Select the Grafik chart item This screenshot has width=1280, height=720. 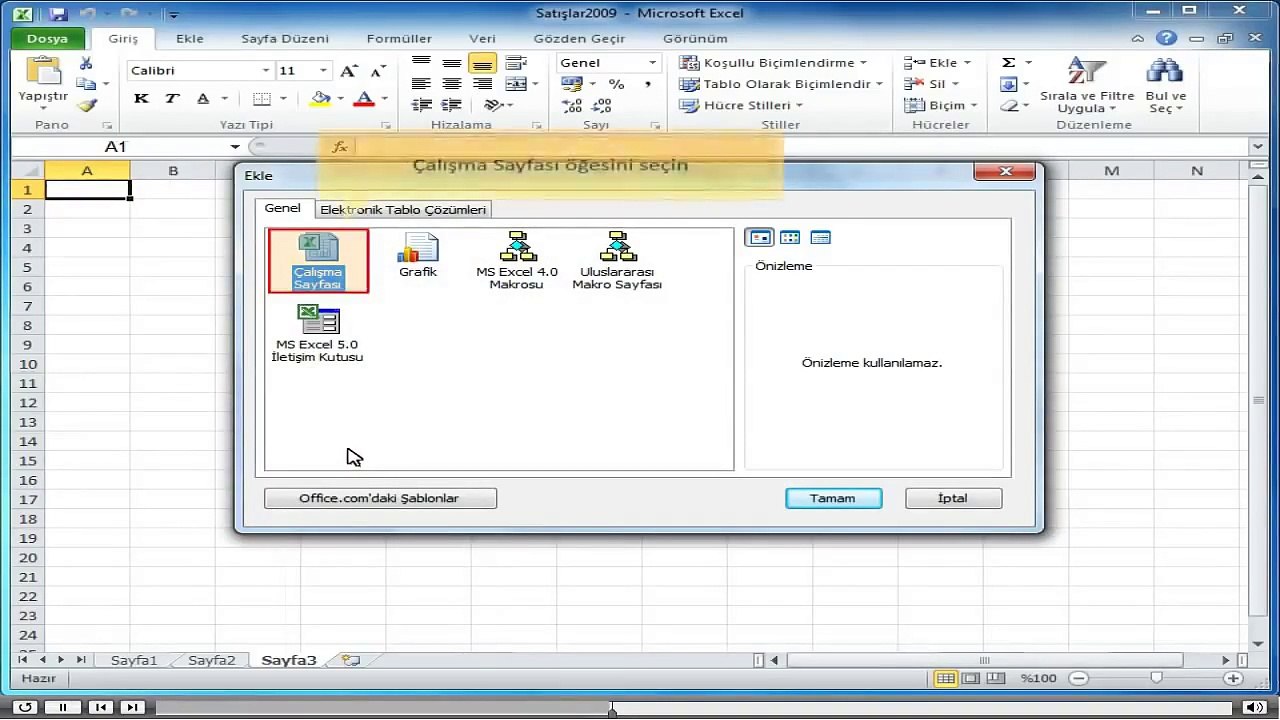point(418,254)
